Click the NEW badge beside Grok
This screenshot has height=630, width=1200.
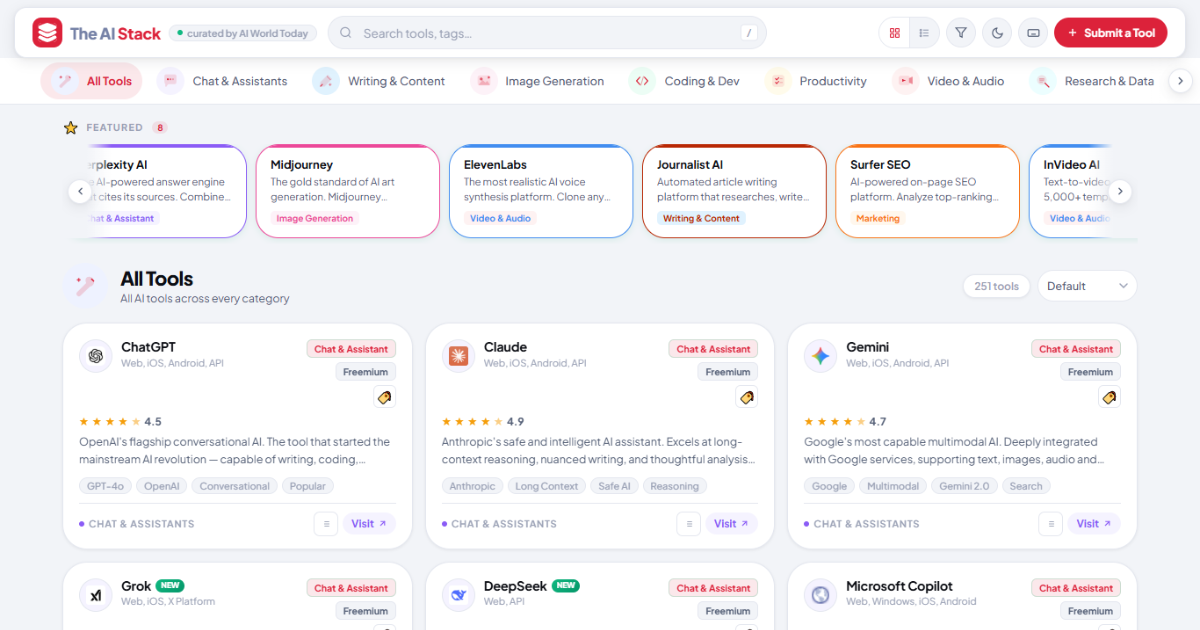[171, 586]
